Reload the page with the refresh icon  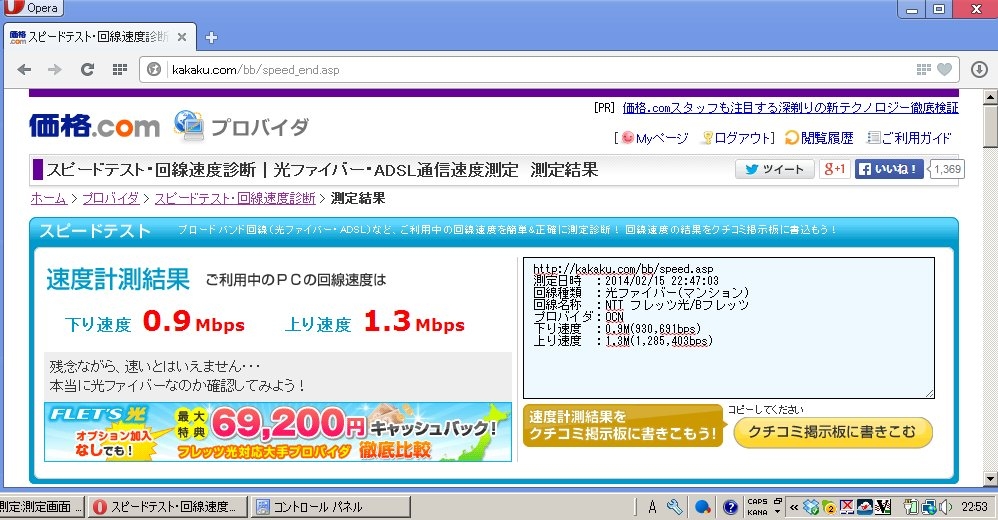[x=87, y=69]
